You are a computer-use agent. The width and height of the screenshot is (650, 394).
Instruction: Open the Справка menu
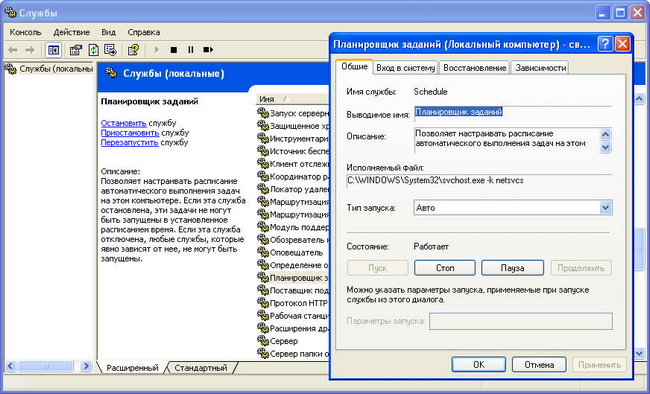[x=143, y=32]
